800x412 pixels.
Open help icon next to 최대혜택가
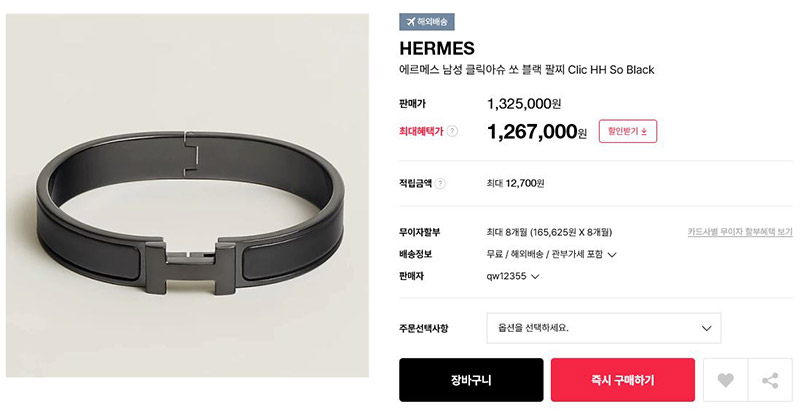[x=452, y=131]
